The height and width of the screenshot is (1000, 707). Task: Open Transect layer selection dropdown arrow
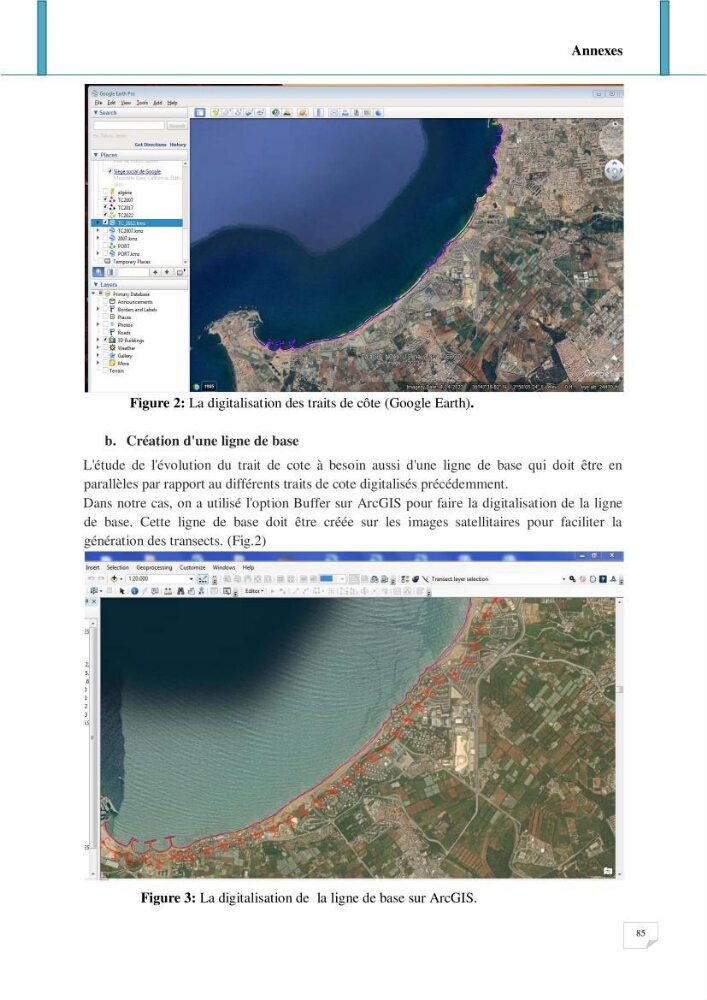point(564,578)
